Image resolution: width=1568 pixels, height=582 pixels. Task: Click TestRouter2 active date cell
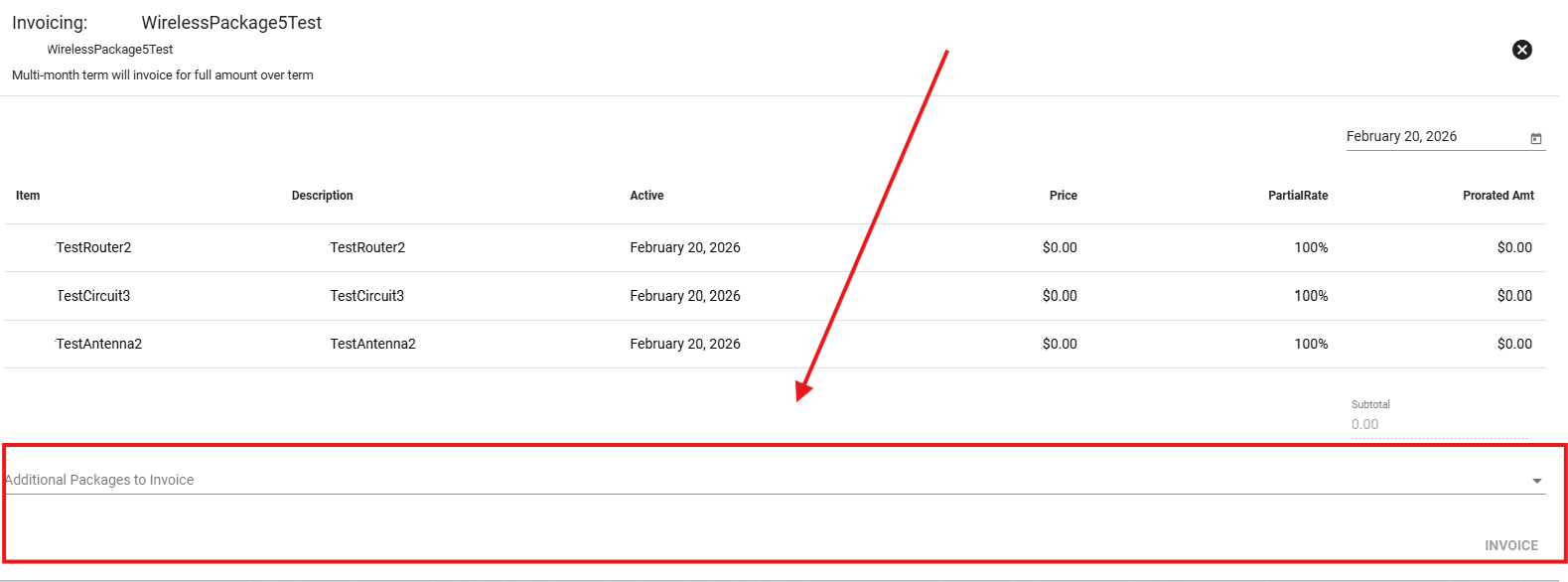[x=684, y=248]
